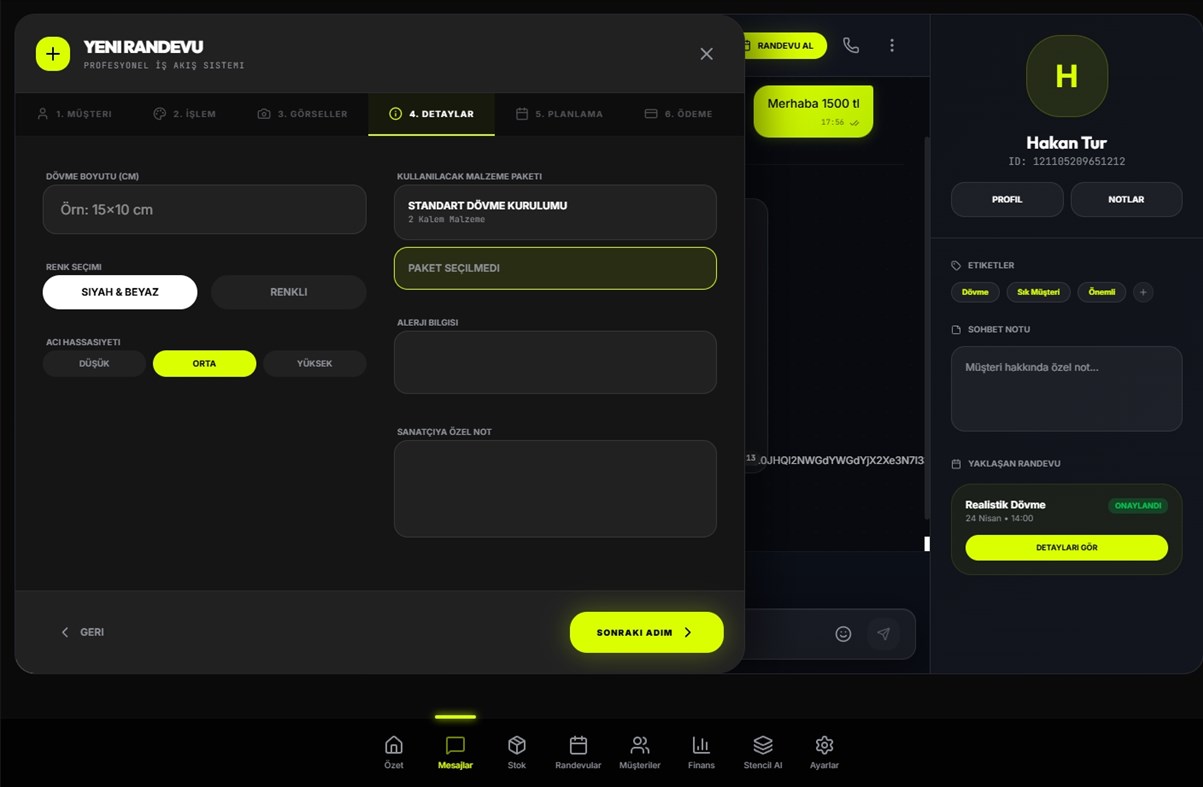Set pain sensitivity to Düşük
Image resolution: width=1203 pixels, height=787 pixels.
pos(94,364)
